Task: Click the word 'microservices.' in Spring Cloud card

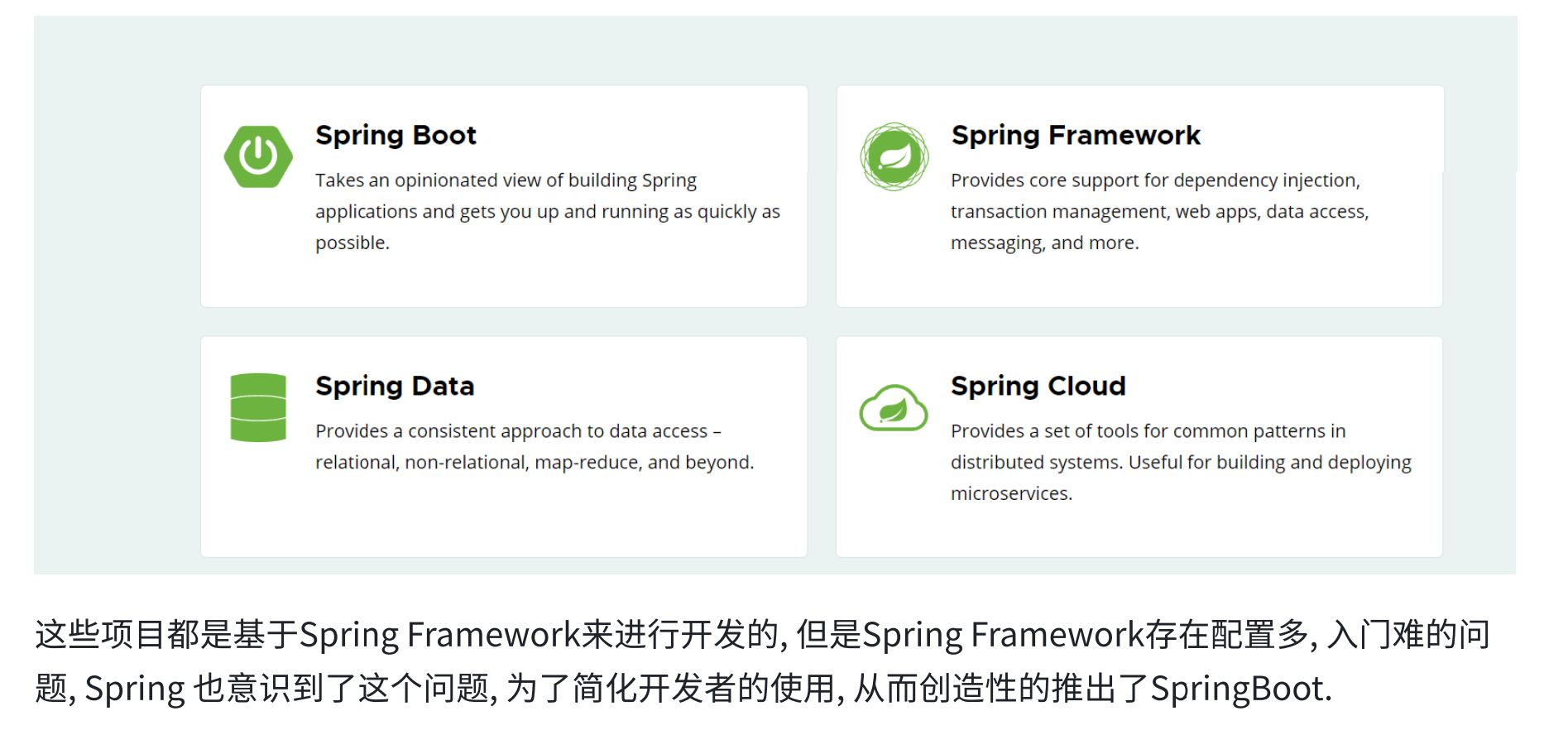Action: (x=1011, y=494)
